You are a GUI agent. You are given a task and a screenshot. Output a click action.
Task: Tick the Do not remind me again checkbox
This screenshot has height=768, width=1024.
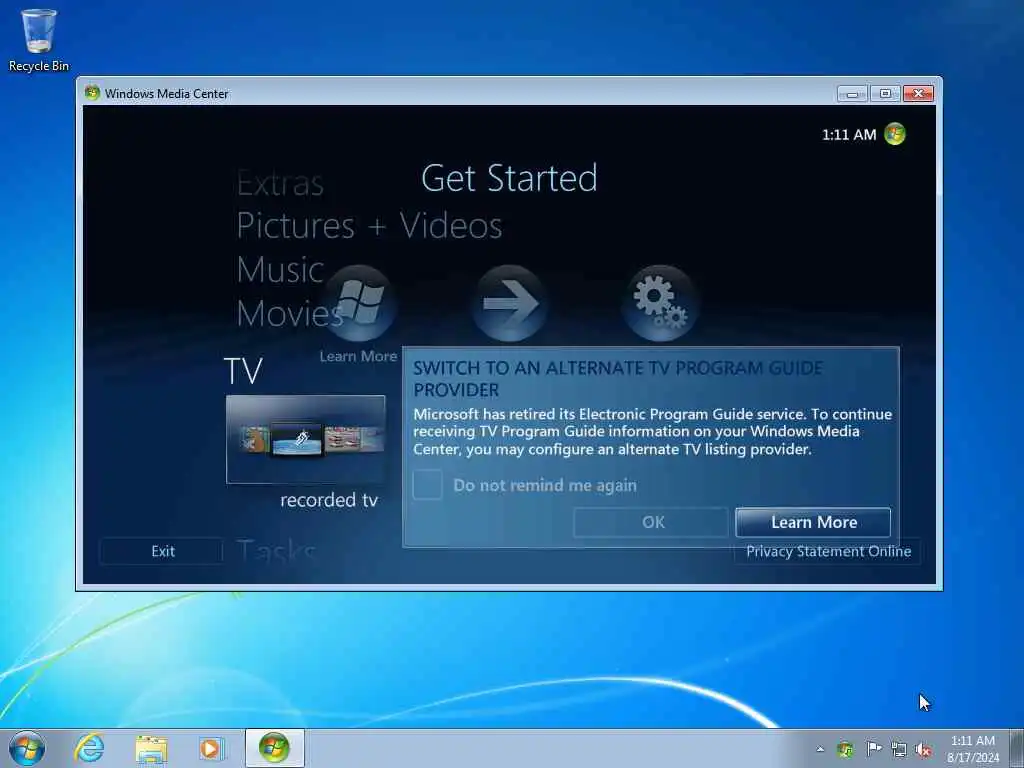click(428, 485)
